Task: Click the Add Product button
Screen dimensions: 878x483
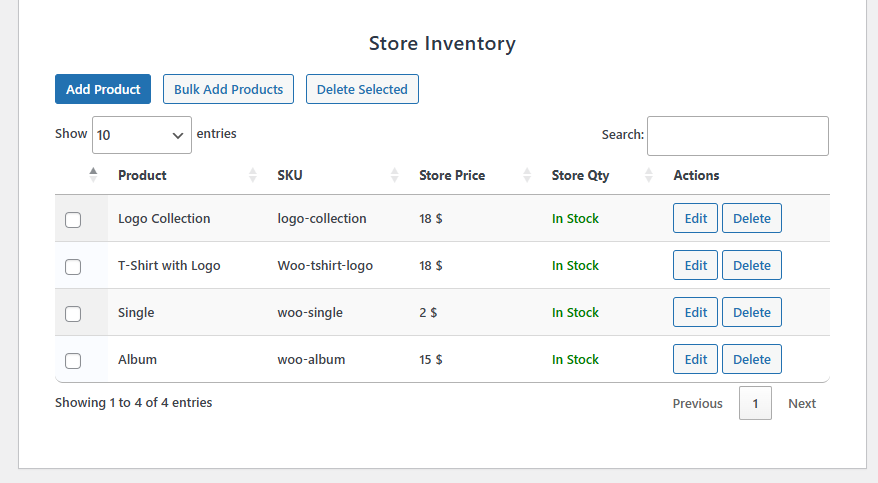Action: click(x=103, y=89)
